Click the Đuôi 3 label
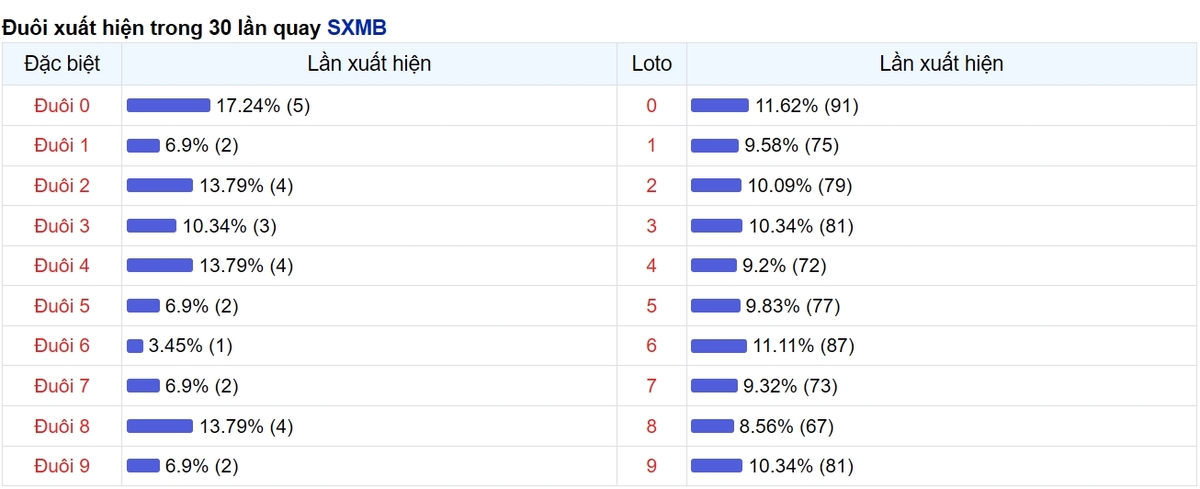Viewport: 1200px width, 489px height. [x=61, y=226]
